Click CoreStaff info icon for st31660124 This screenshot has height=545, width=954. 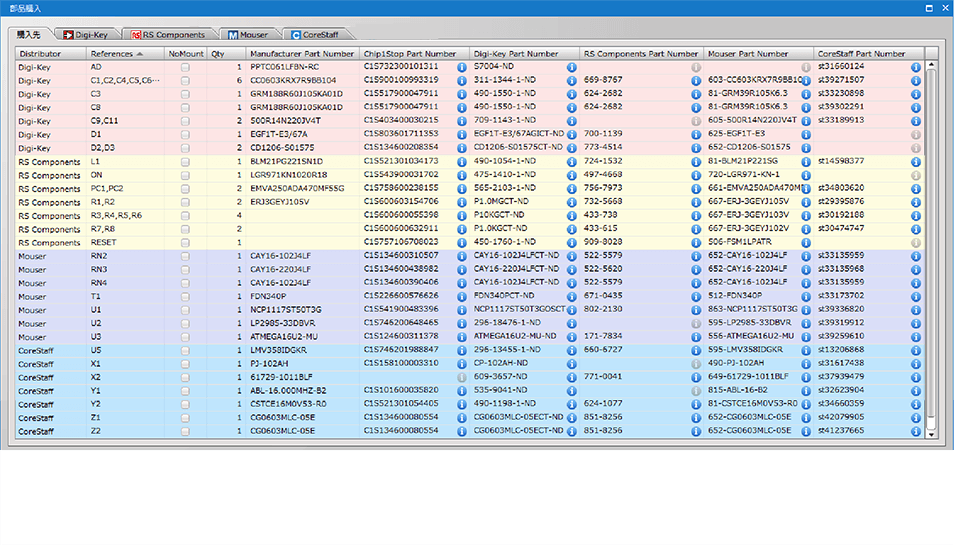point(916,68)
